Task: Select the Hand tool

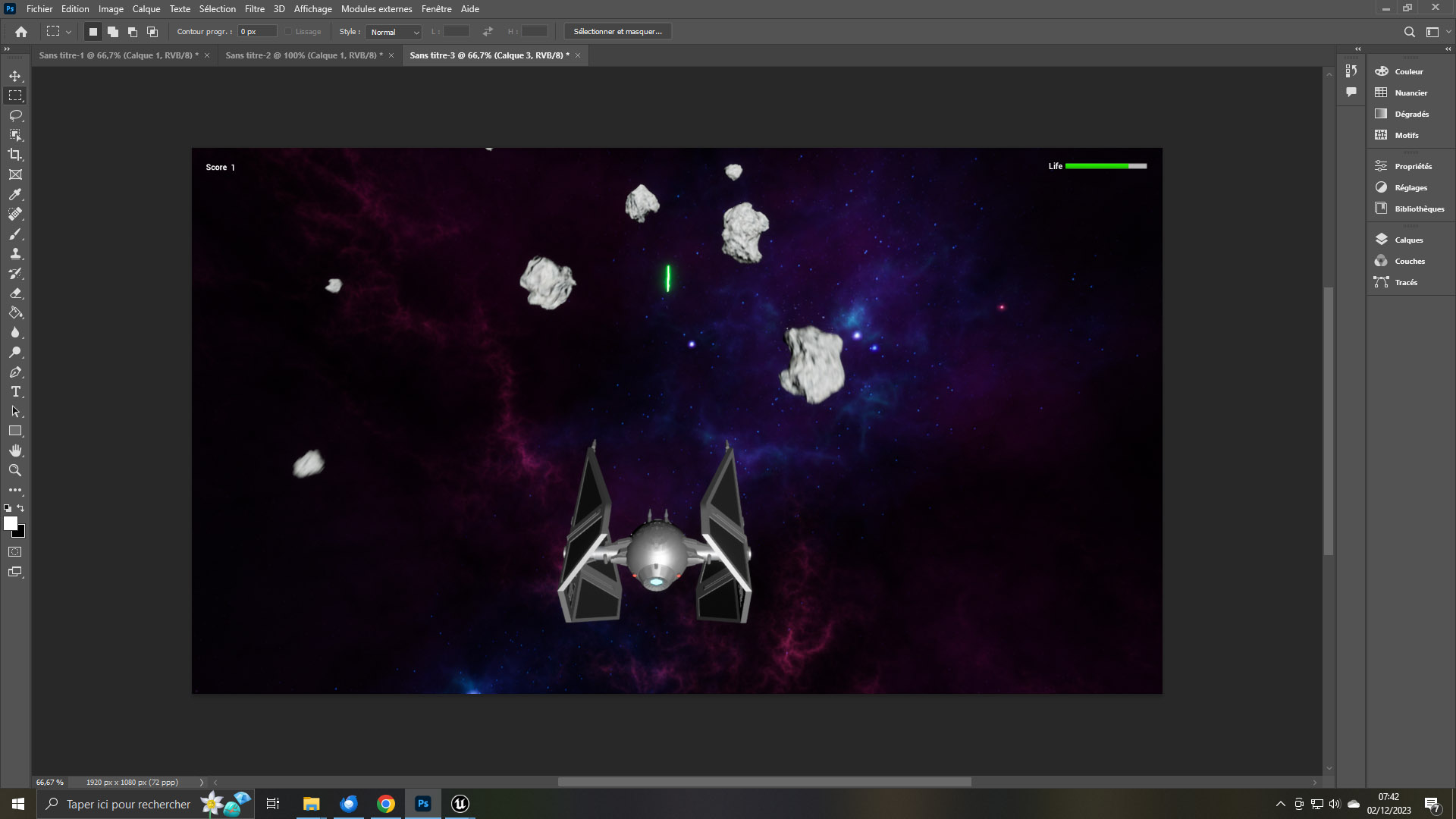Action: click(15, 450)
